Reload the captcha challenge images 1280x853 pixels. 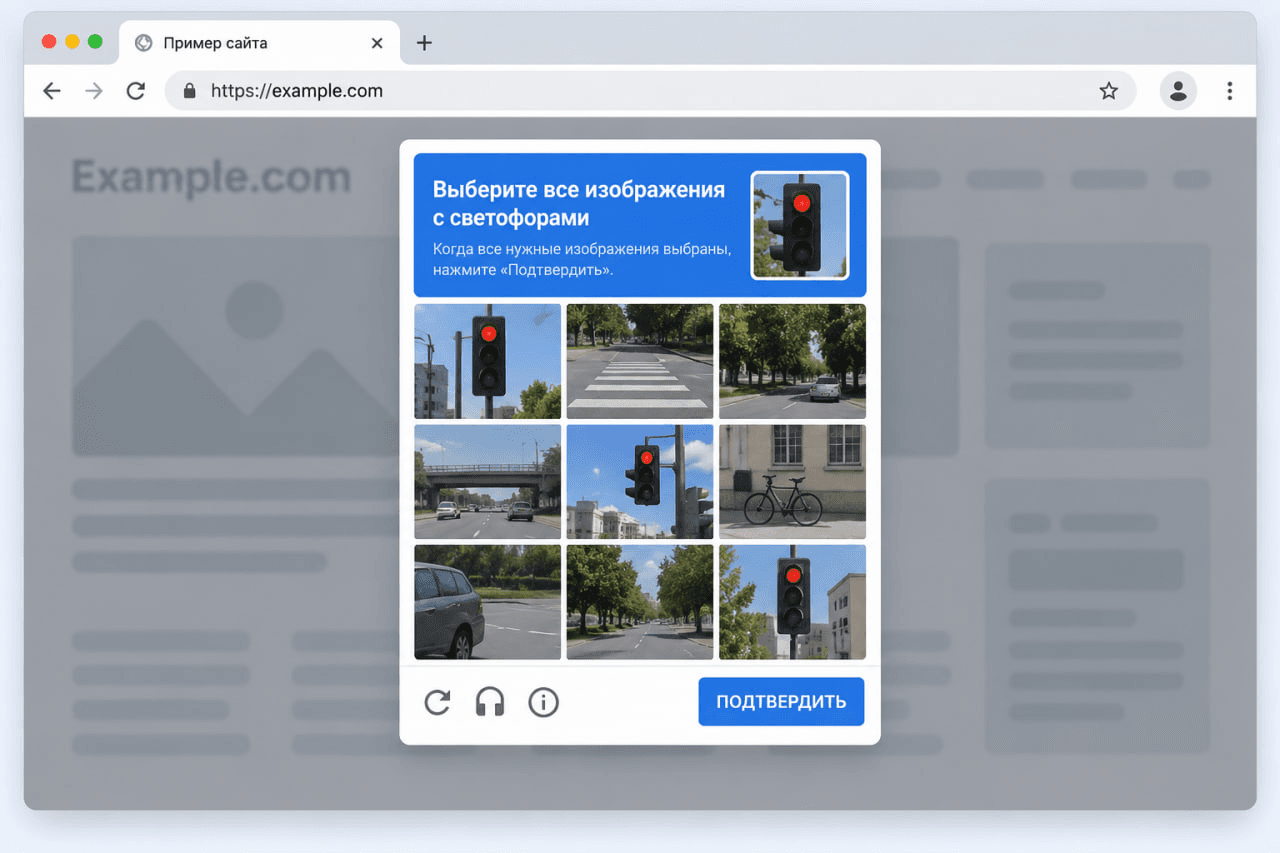(x=437, y=702)
